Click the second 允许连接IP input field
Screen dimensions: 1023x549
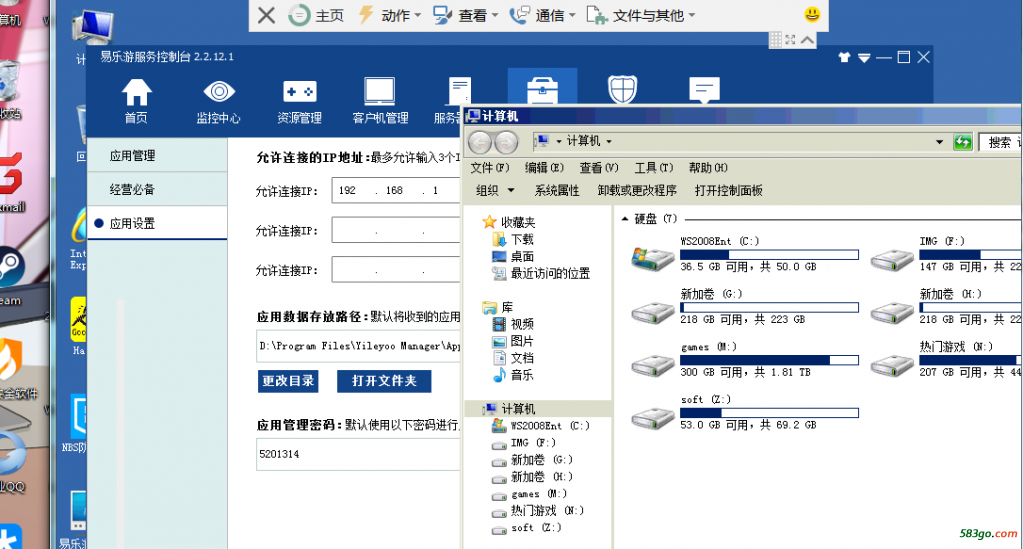point(396,230)
